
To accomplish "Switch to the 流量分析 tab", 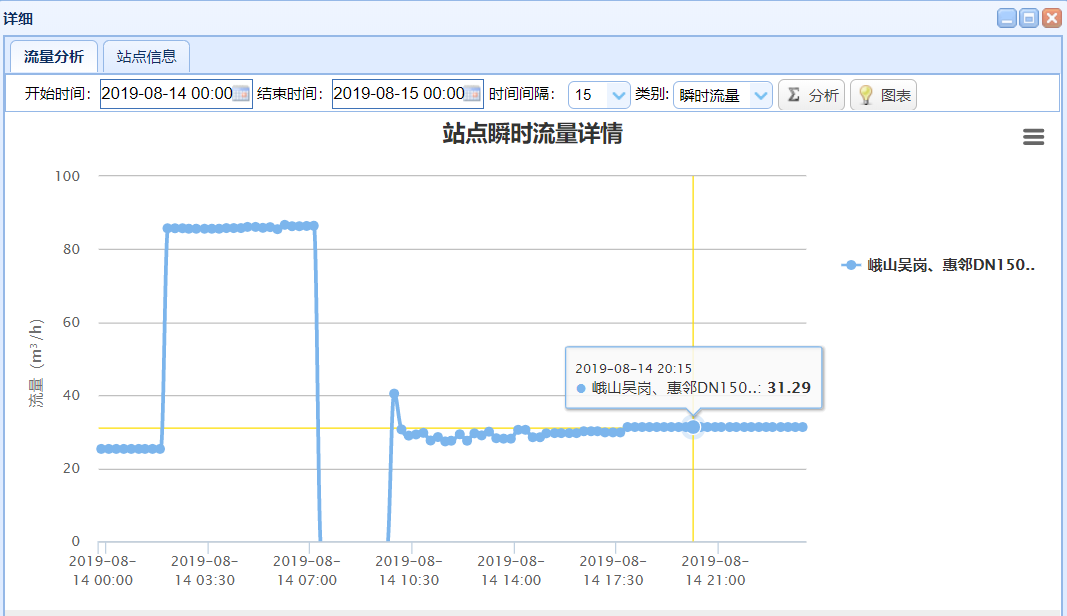I will click(x=54, y=56).
